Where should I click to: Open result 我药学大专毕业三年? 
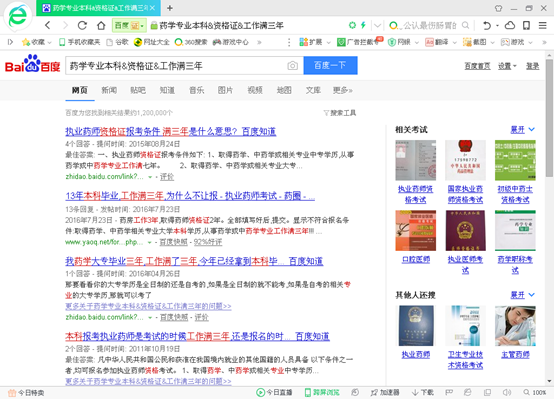pyautogui.click(x=194, y=261)
